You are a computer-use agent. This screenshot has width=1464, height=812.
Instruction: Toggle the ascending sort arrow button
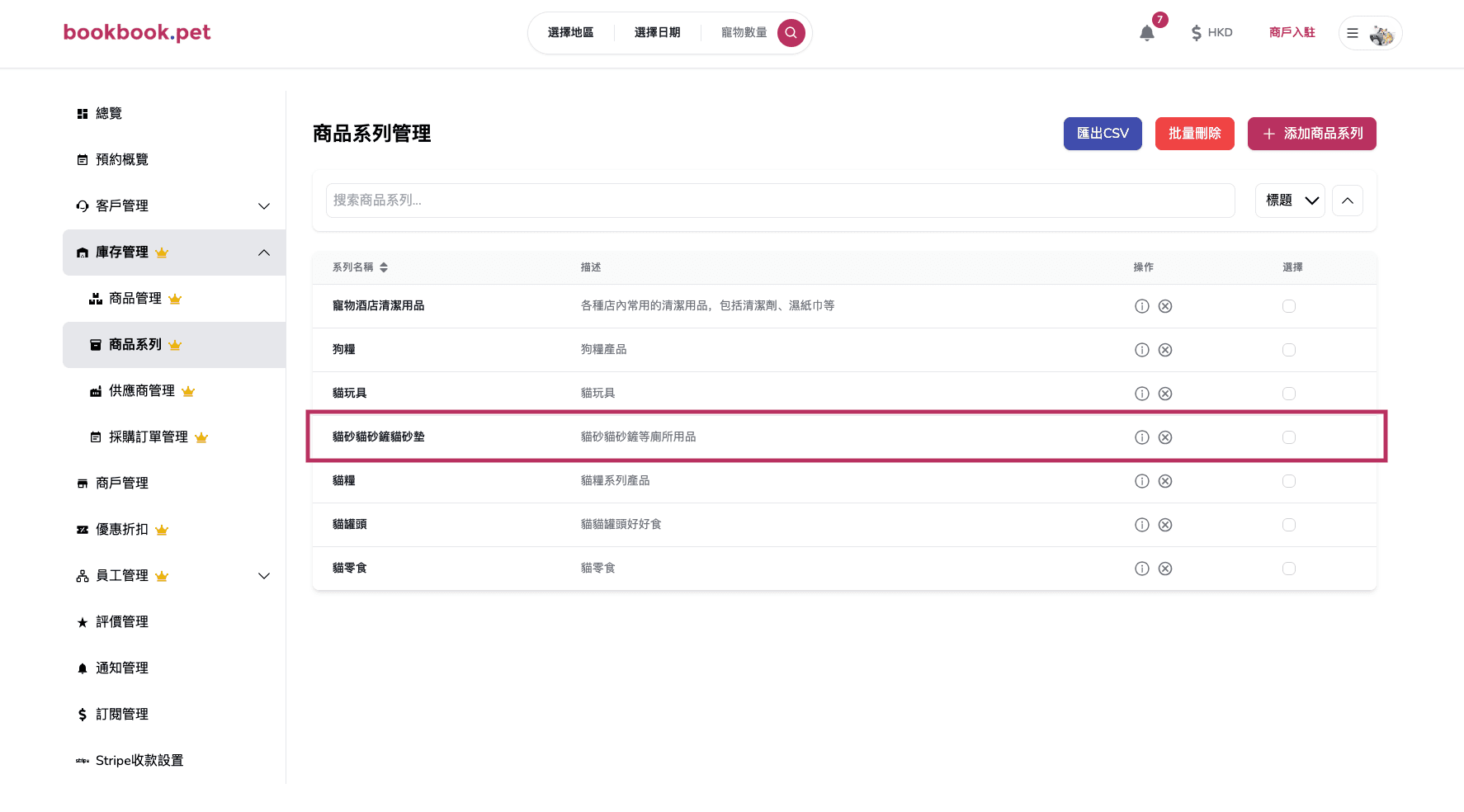[x=1347, y=201]
